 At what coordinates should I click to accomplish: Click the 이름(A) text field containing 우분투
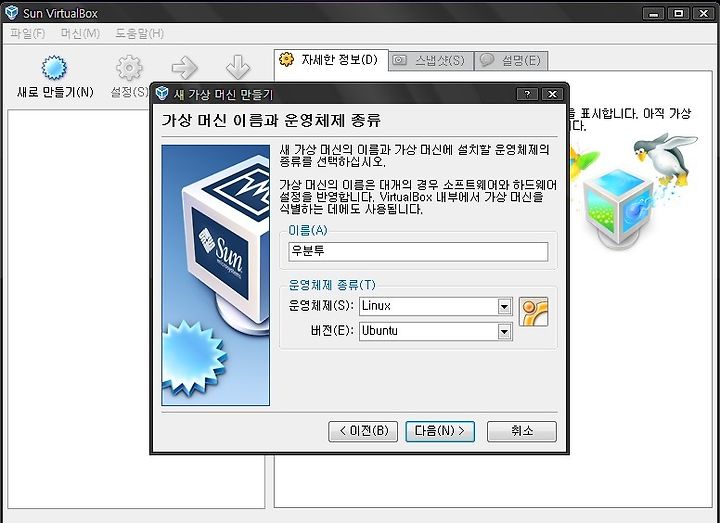(x=418, y=252)
